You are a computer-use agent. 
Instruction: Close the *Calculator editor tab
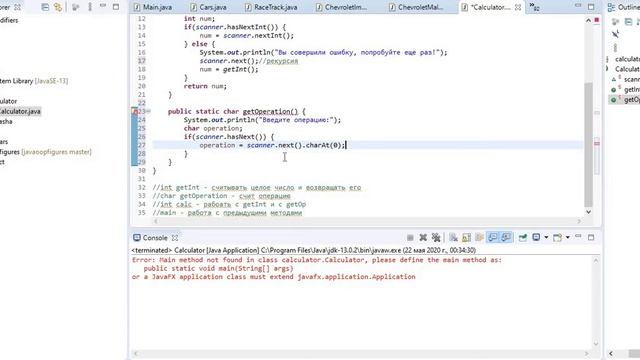click(518, 7)
